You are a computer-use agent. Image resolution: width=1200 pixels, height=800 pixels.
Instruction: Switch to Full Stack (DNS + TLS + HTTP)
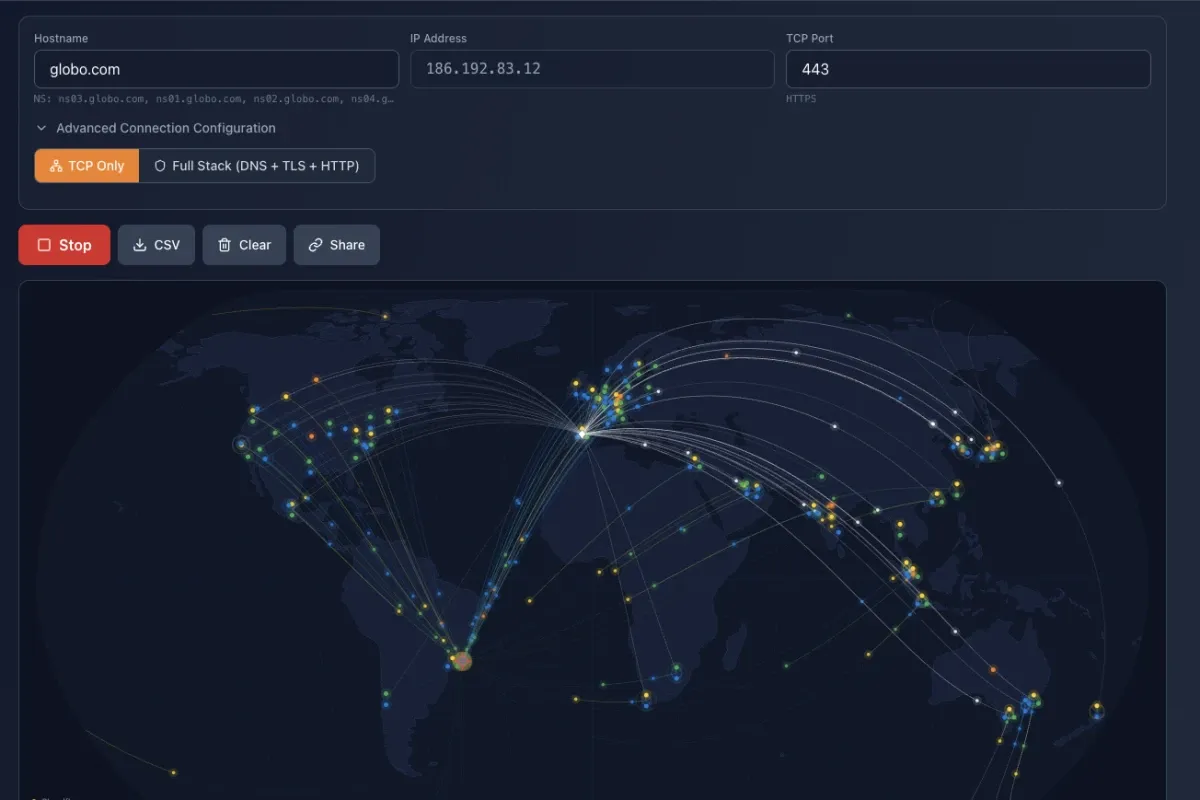point(257,166)
